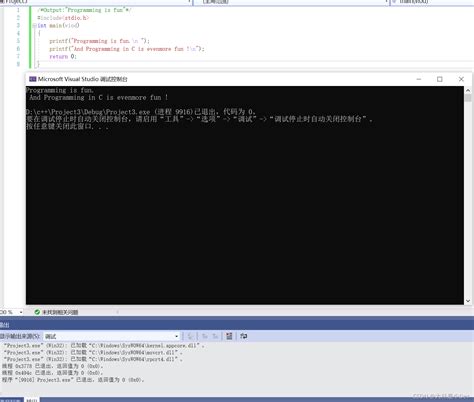Go to next message icon in output toolbar
This screenshot has height=402, width=474.
tap(215, 336)
